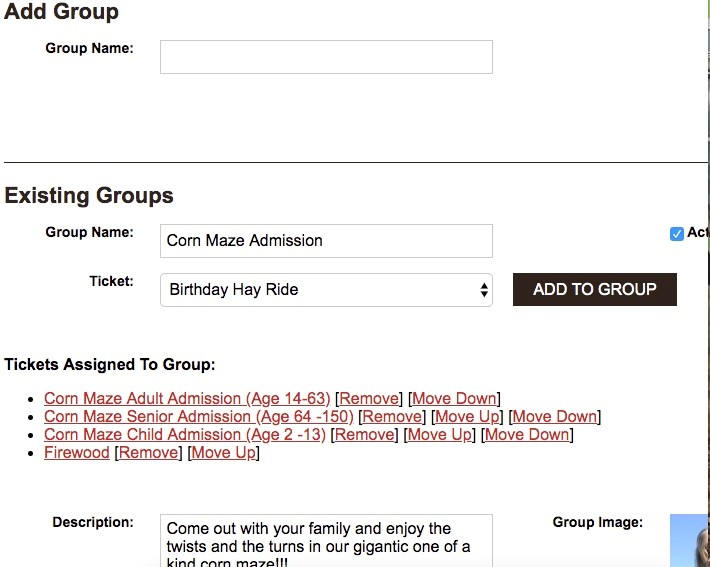Move Corn Maze Senior Admission up
The width and height of the screenshot is (710, 567).
[x=467, y=417]
